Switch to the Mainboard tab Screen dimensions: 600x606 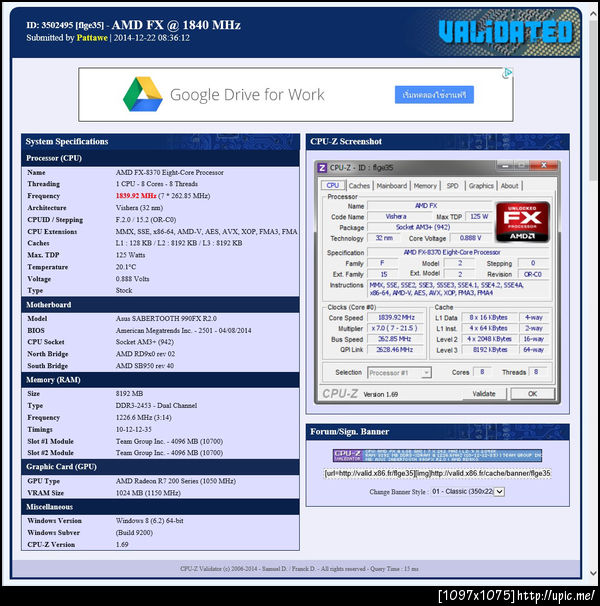pos(392,186)
